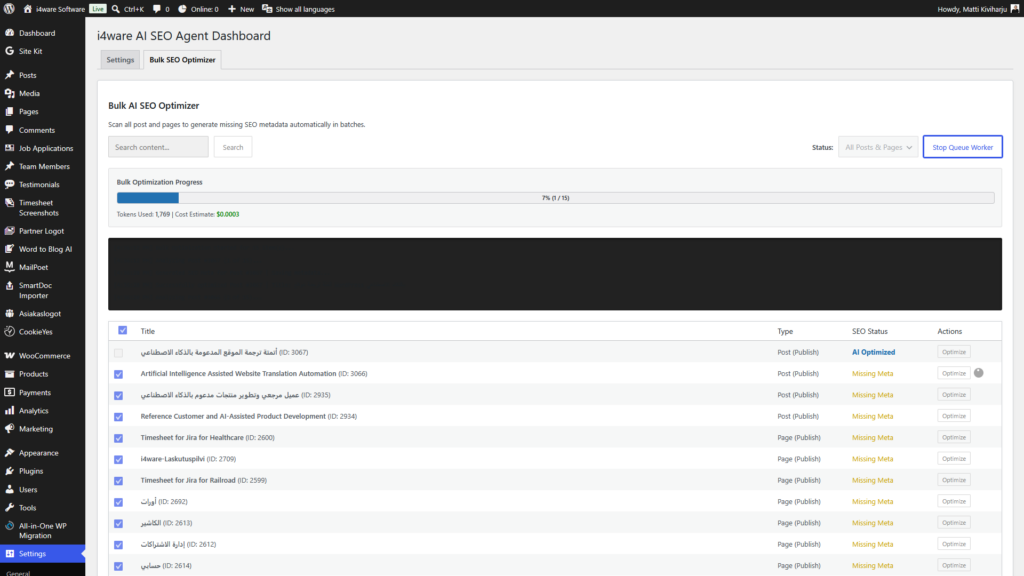Click the dark log output panel

click(554, 274)
